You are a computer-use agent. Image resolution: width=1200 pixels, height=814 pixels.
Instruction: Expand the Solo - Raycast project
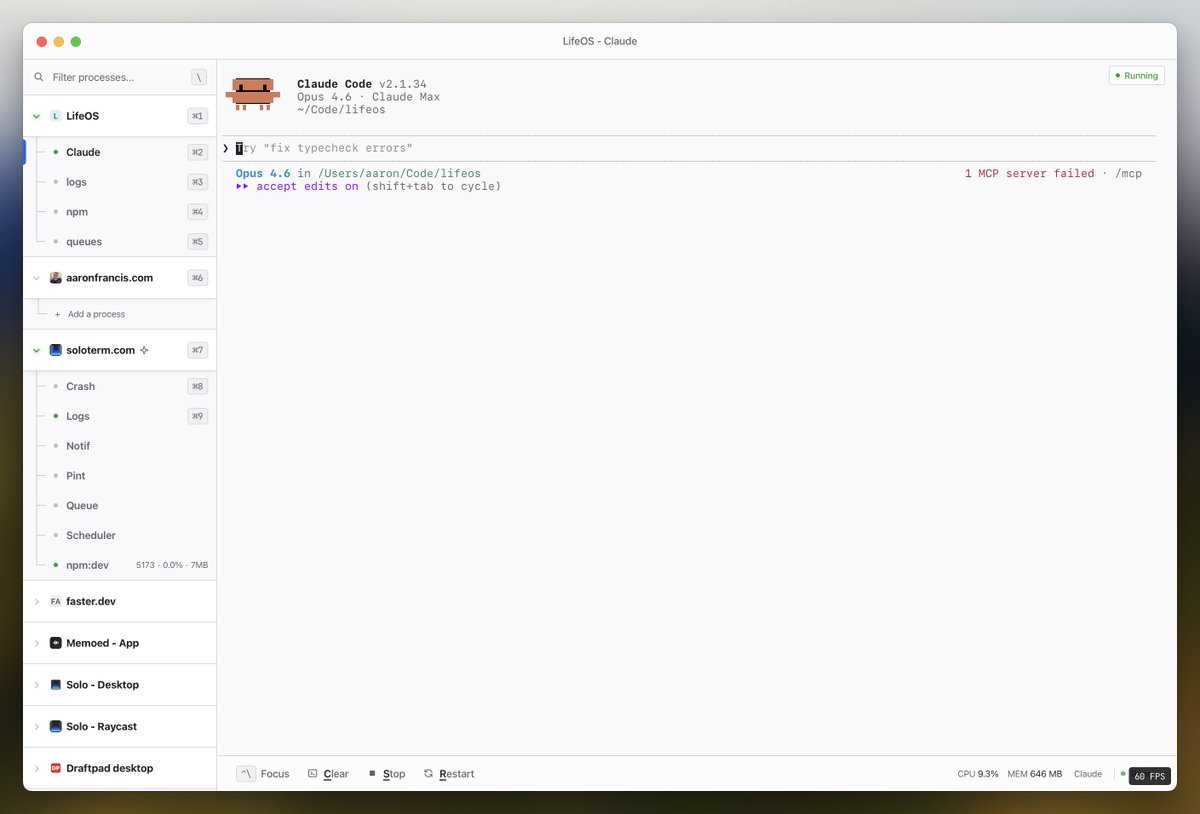37,727
